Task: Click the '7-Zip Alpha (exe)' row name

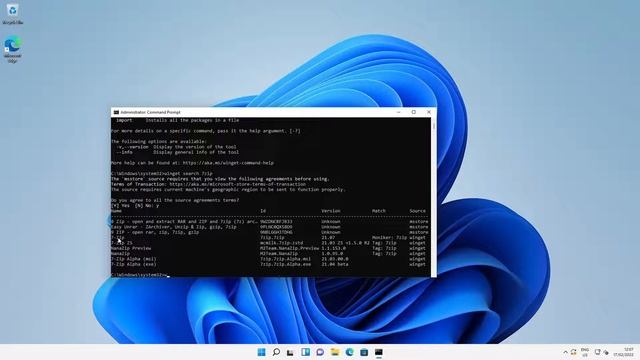Action: pos(133,264)
